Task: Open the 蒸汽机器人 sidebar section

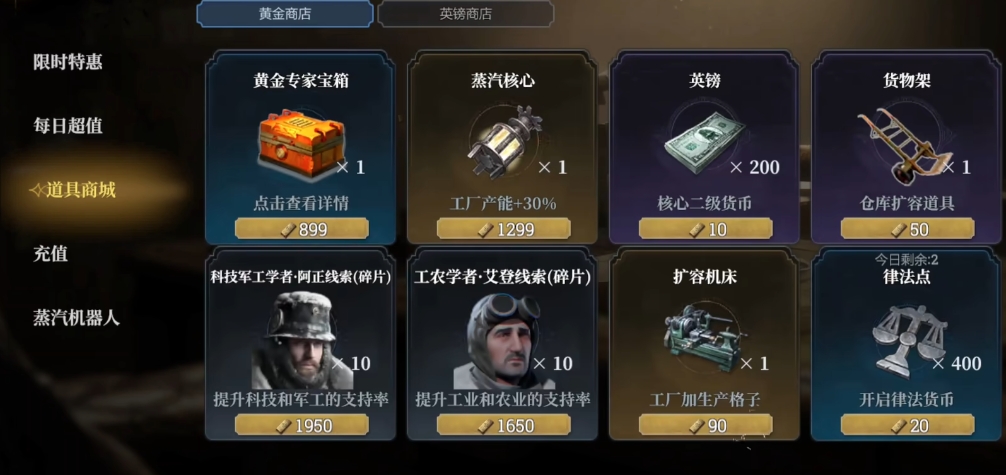Action: tap(76, 318)
